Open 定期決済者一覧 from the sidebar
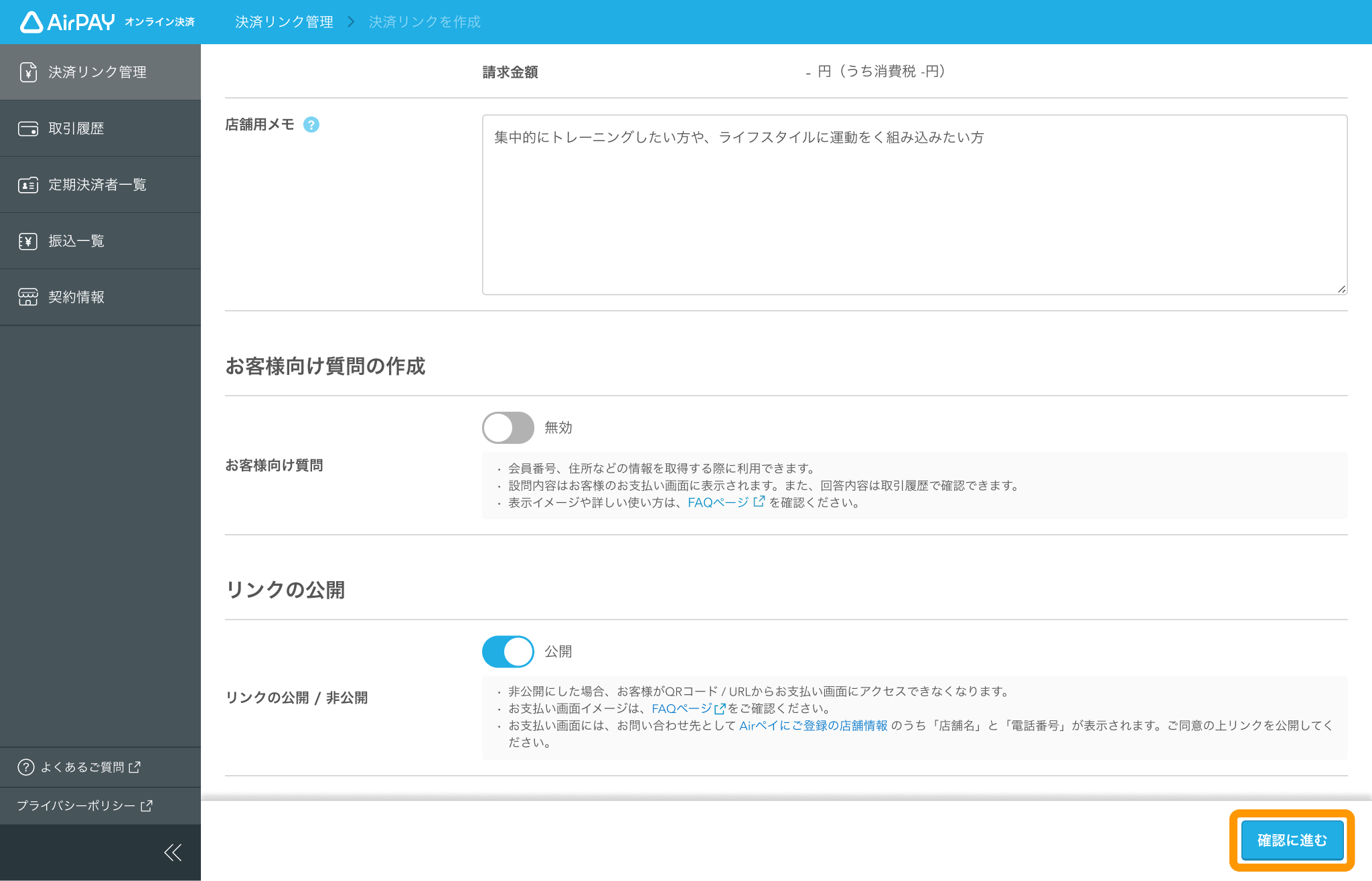The width and height of the screenshot is (1372, 881). (x=27, y=185)
